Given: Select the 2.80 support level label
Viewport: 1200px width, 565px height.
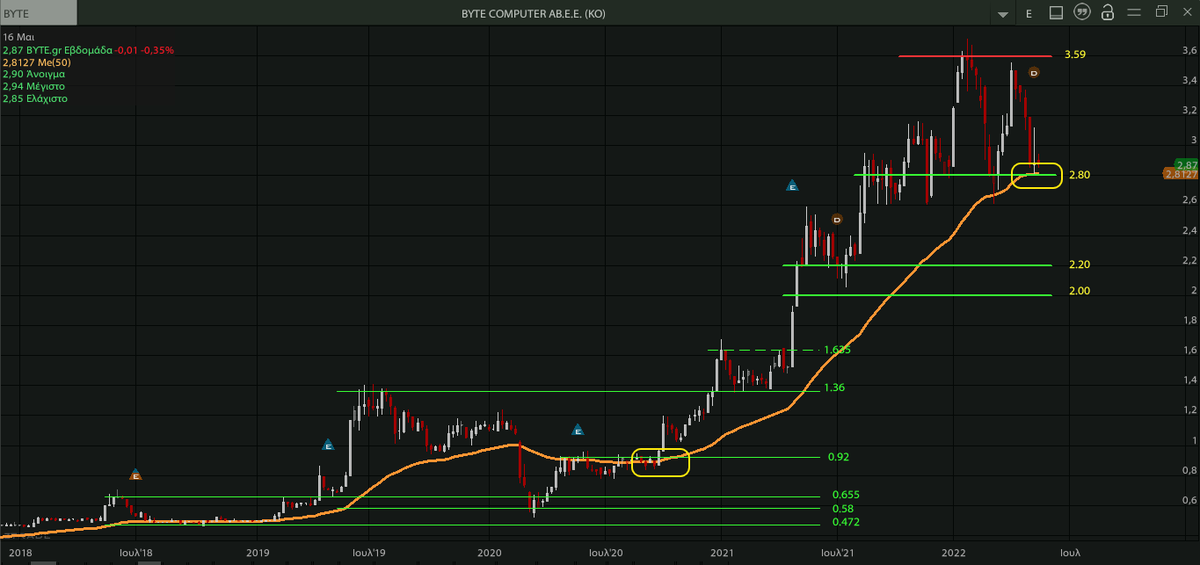Looking at the screenshot, I should click(1079, 175).
